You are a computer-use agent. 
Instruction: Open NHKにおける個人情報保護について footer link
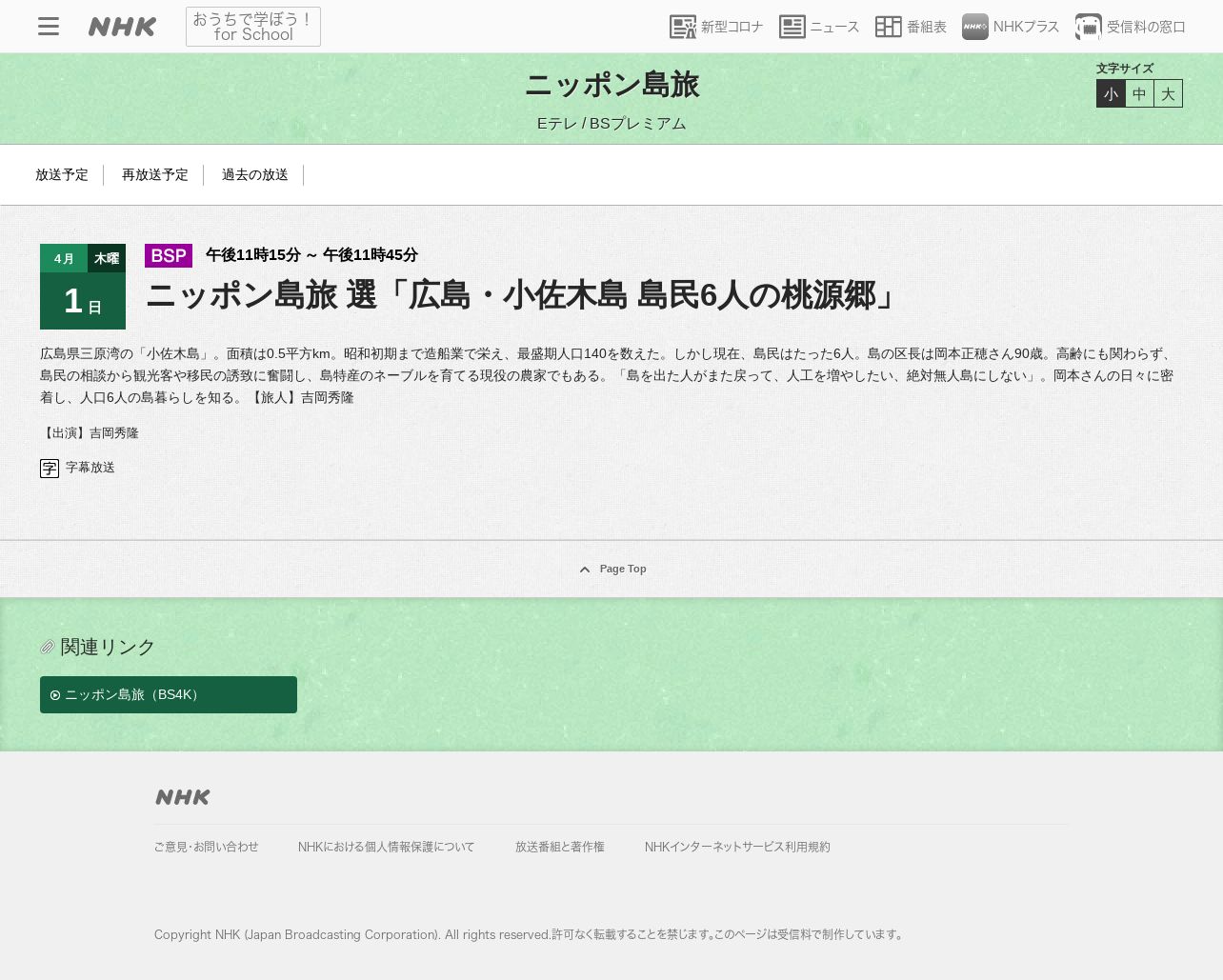tap(386, 847)
